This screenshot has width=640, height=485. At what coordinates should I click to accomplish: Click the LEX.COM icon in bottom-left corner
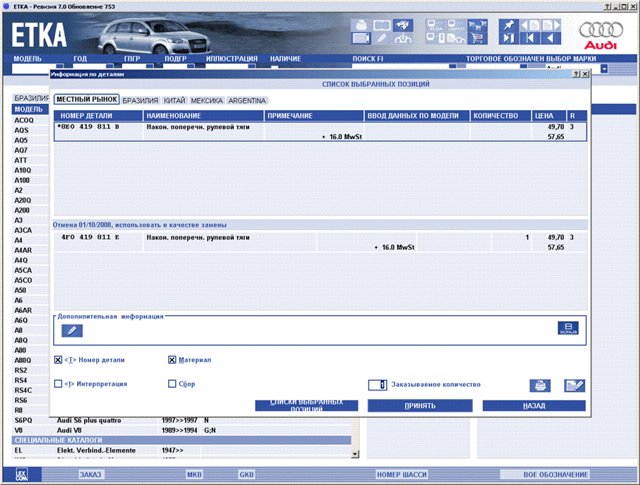[22, 474]
